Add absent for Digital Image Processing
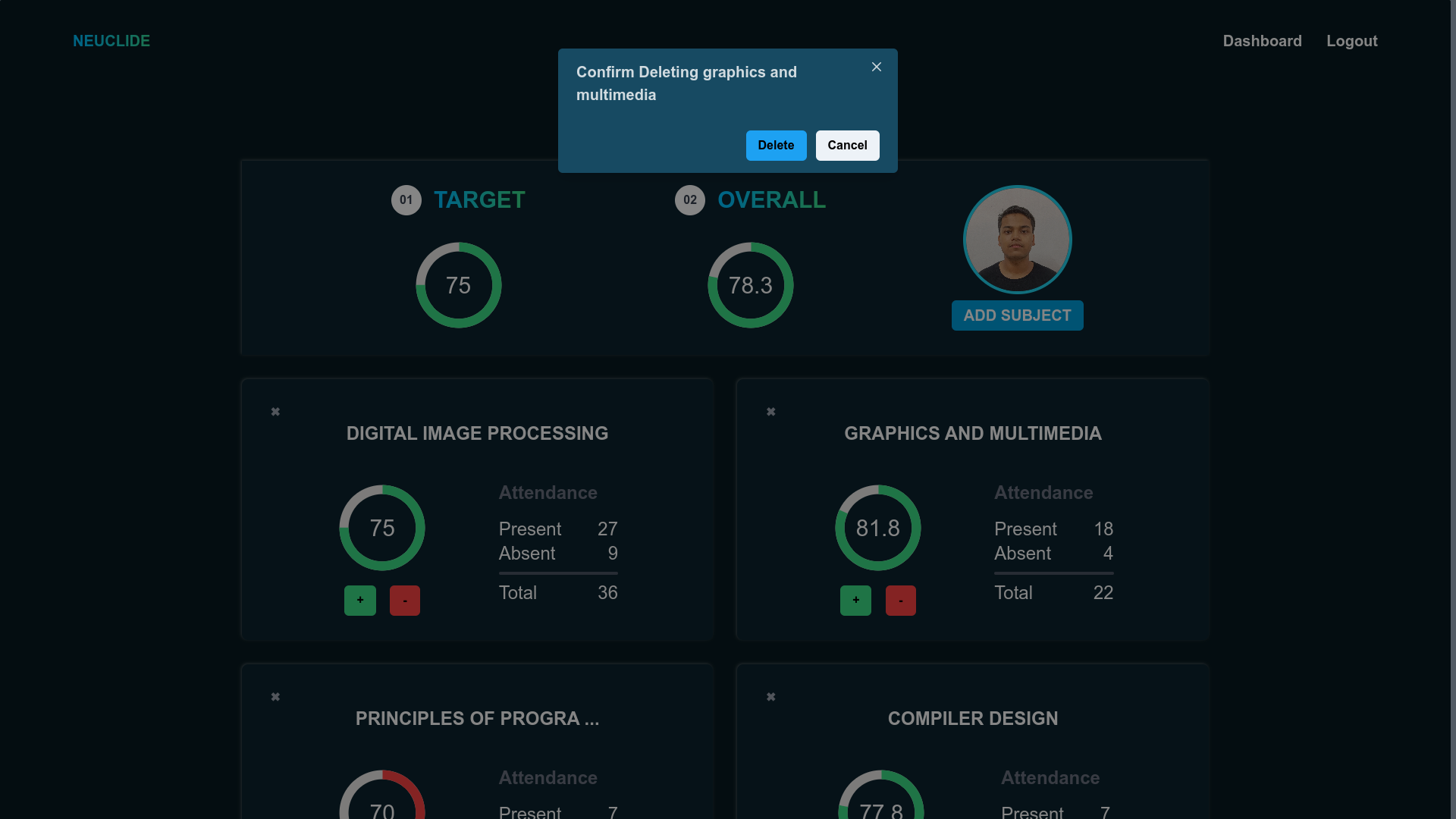 click(x=405, y=601)
